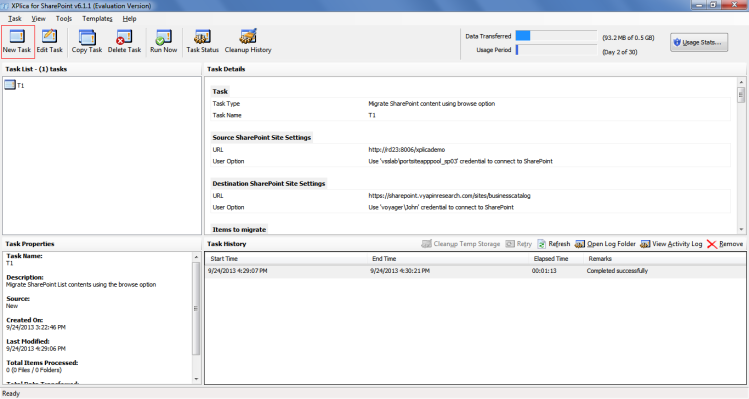Click the Copy Task toolbar icon
Screen dimensions: 749x399
tap(87, 41)
